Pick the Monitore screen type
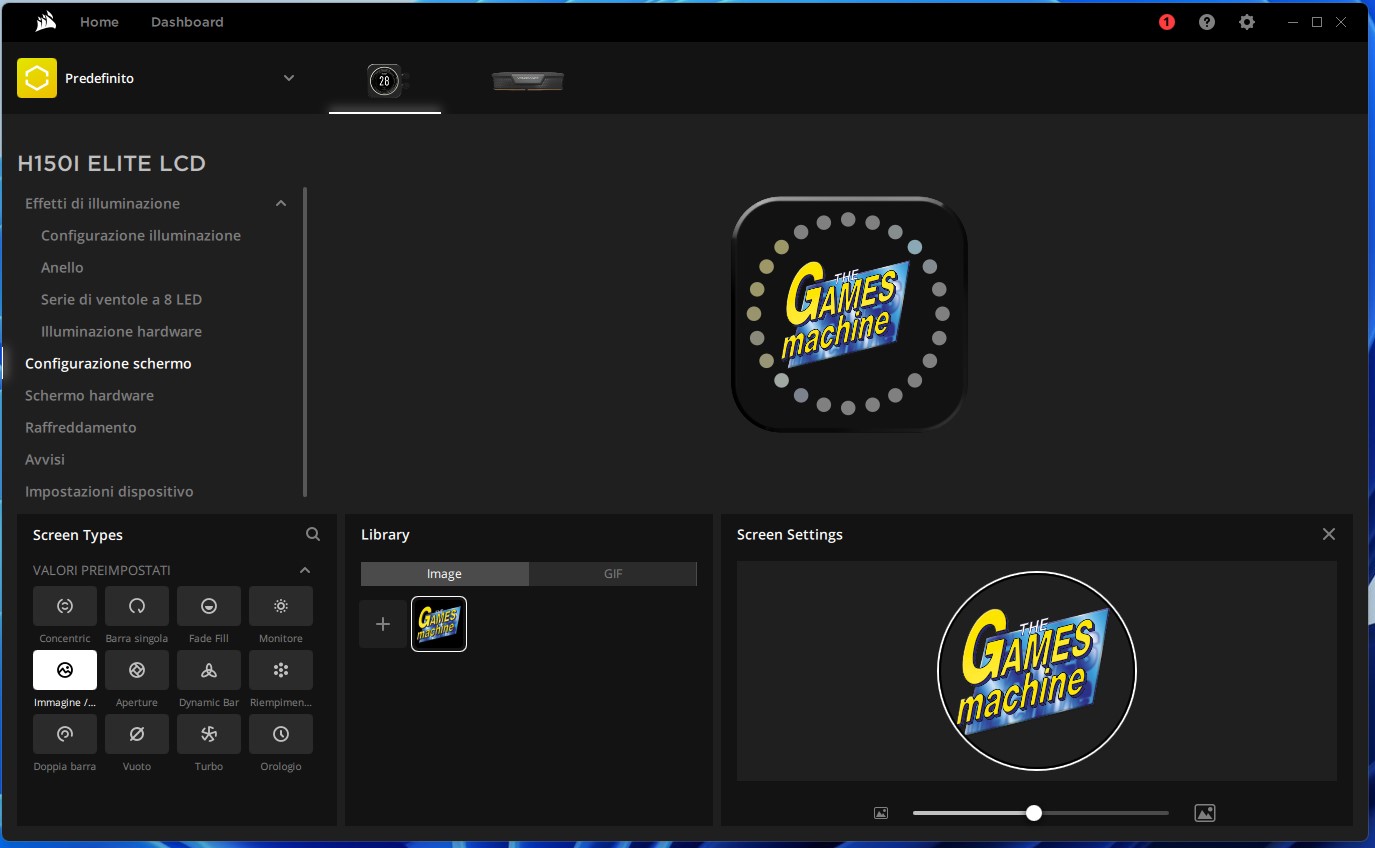The image size is (1375, 848). pos(281,606)
